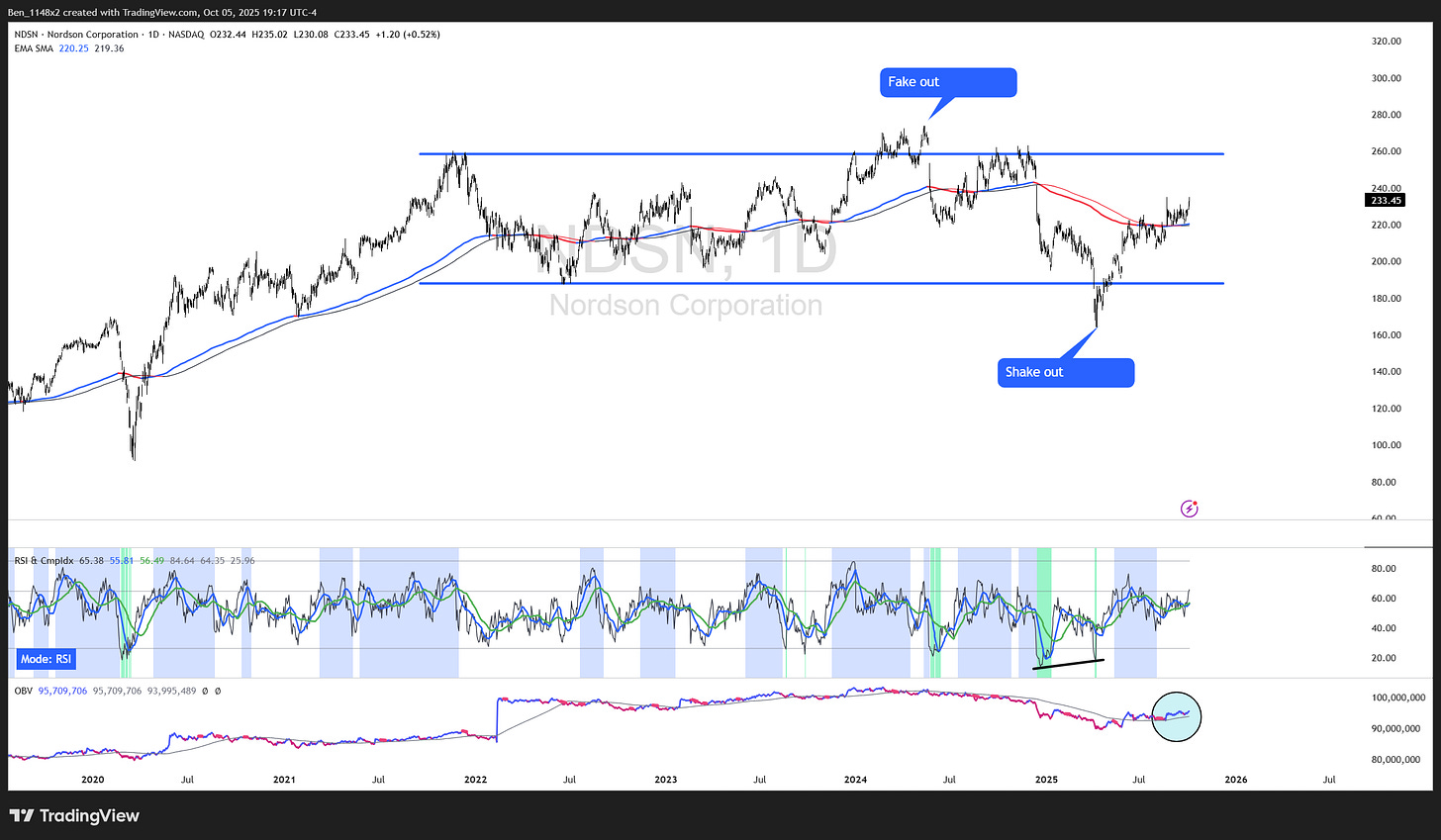
Task: Click the 320.00 price axis label
Action: [1387, 42]
